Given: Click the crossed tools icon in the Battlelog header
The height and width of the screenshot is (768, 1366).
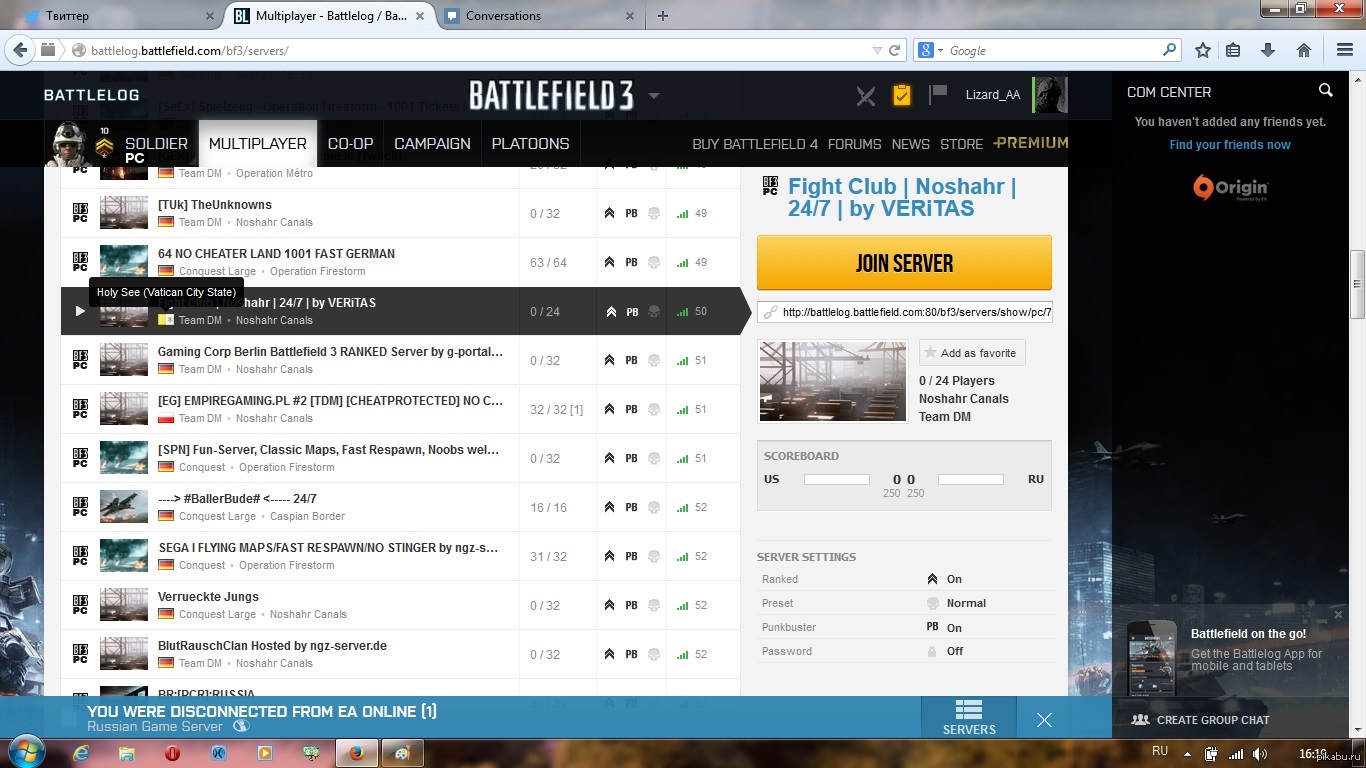Looking at the screenshot, I should pos(866,95).
